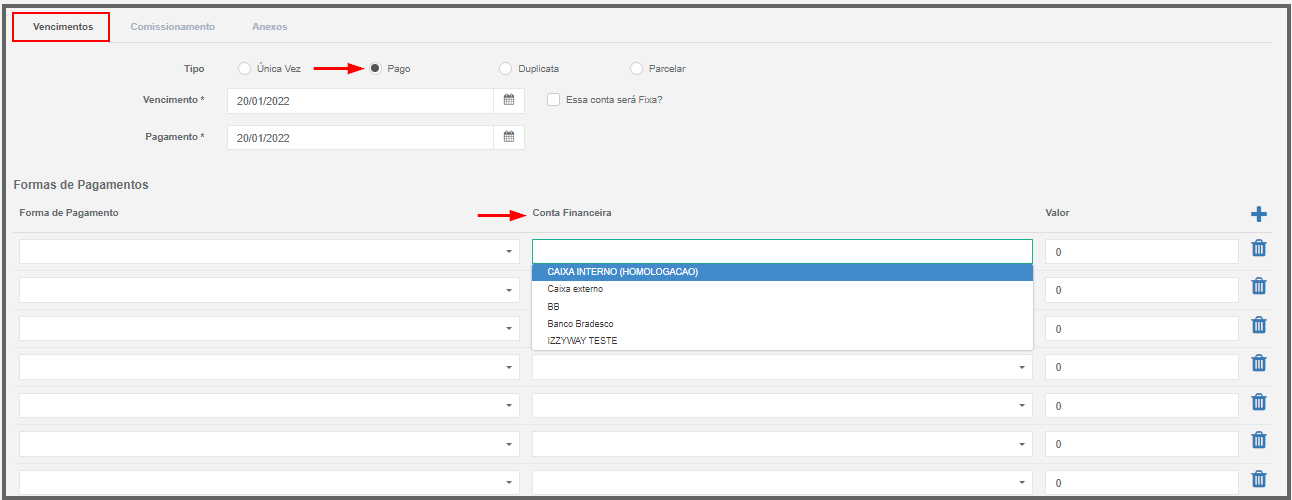
Task: Open the Anexos tab
Action: [269, 27]
